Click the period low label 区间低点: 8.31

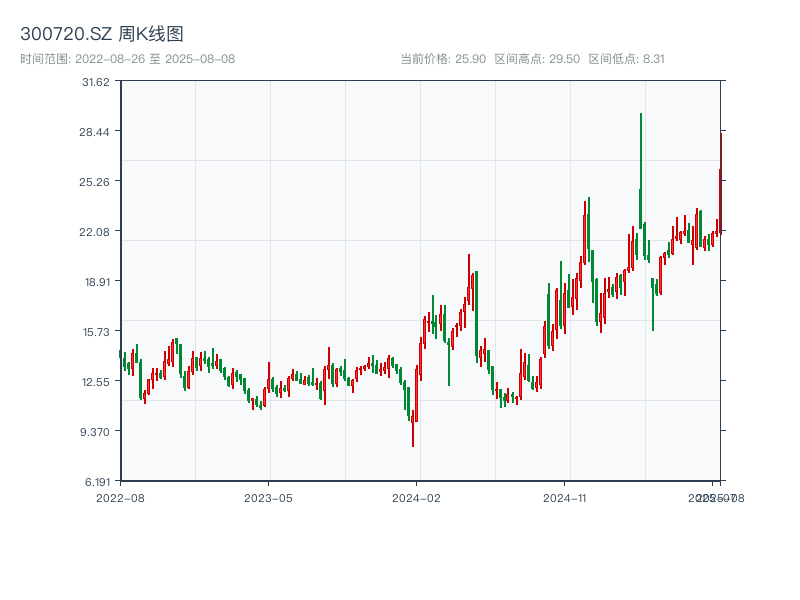627,59
